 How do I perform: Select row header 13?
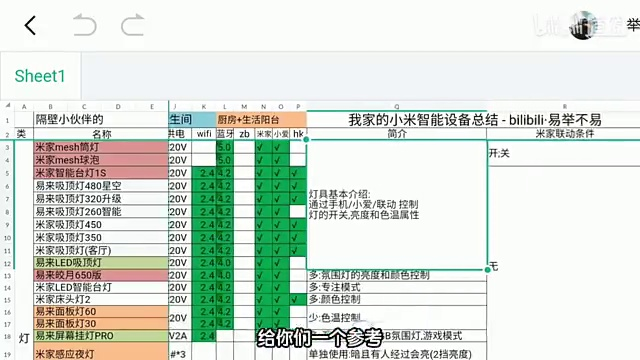tap(7, 276)
